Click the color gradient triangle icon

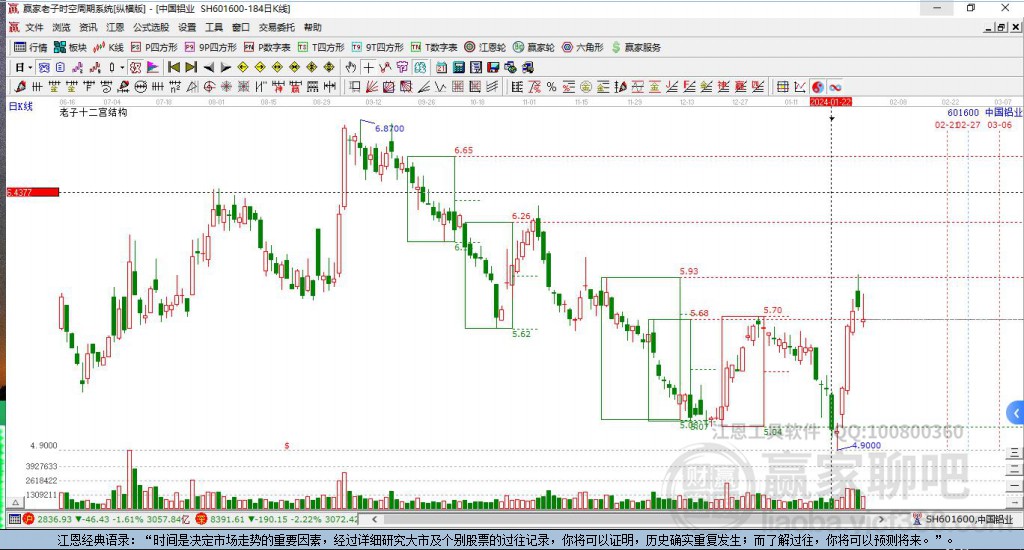[x=152, y=67]
